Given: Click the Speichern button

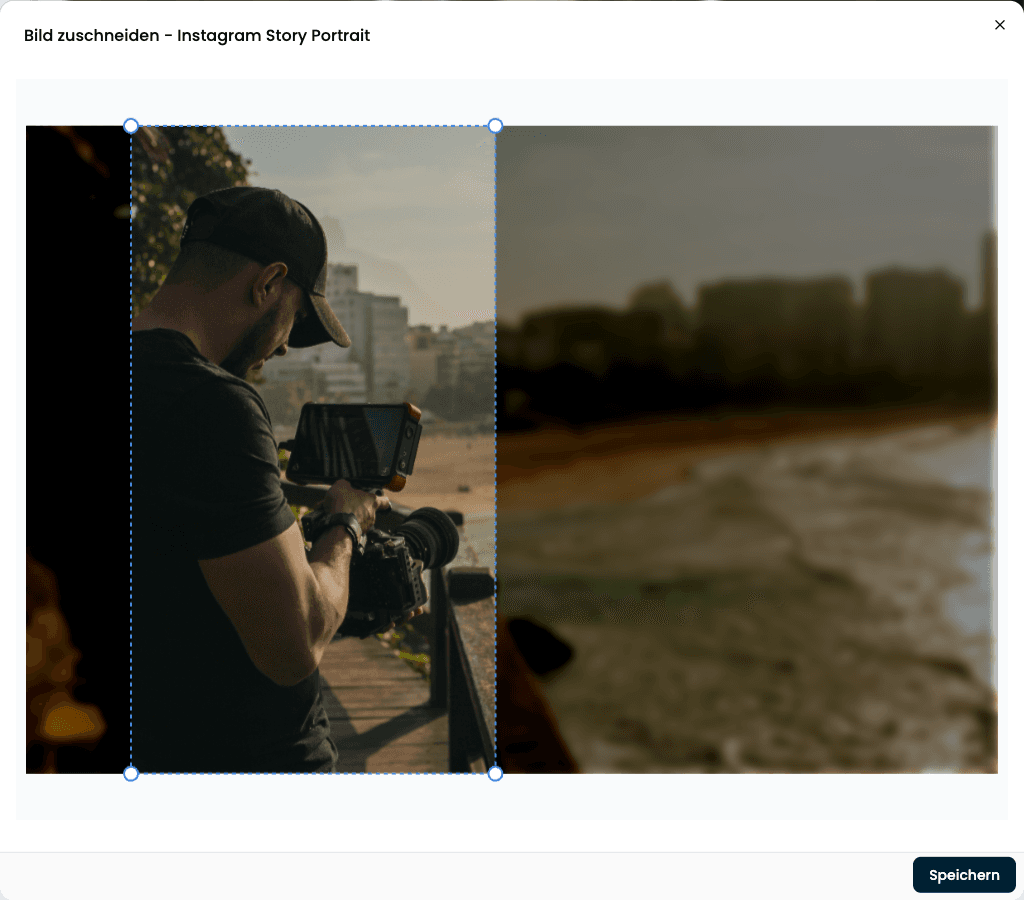Looking at the screenshot, I should (964, 875).
